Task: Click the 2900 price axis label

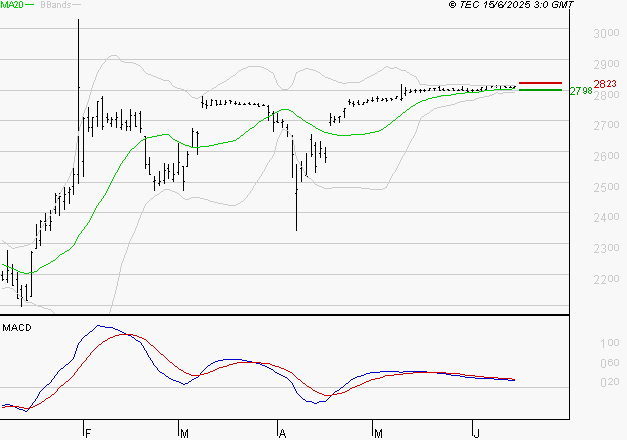Action: 606,64
